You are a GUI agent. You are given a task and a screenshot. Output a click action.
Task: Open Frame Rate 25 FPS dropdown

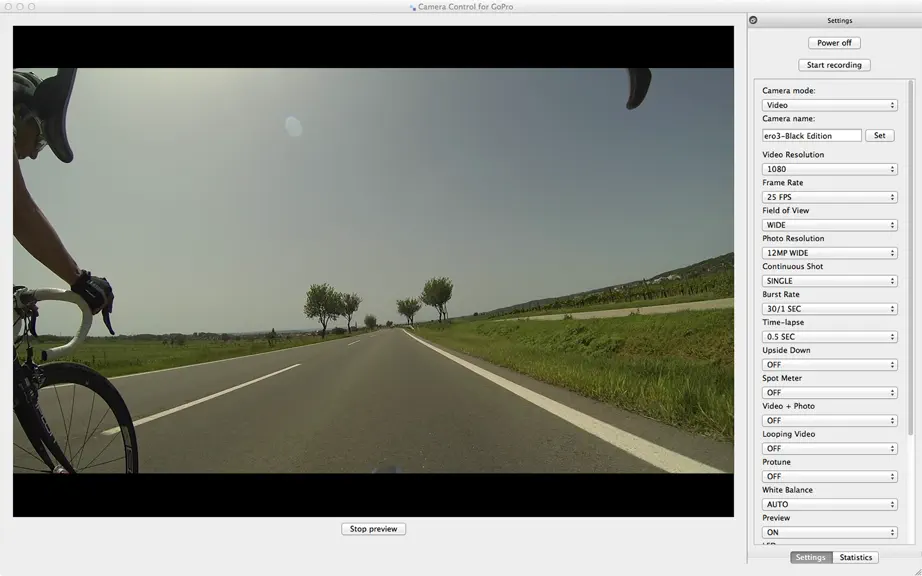[829, 197]
